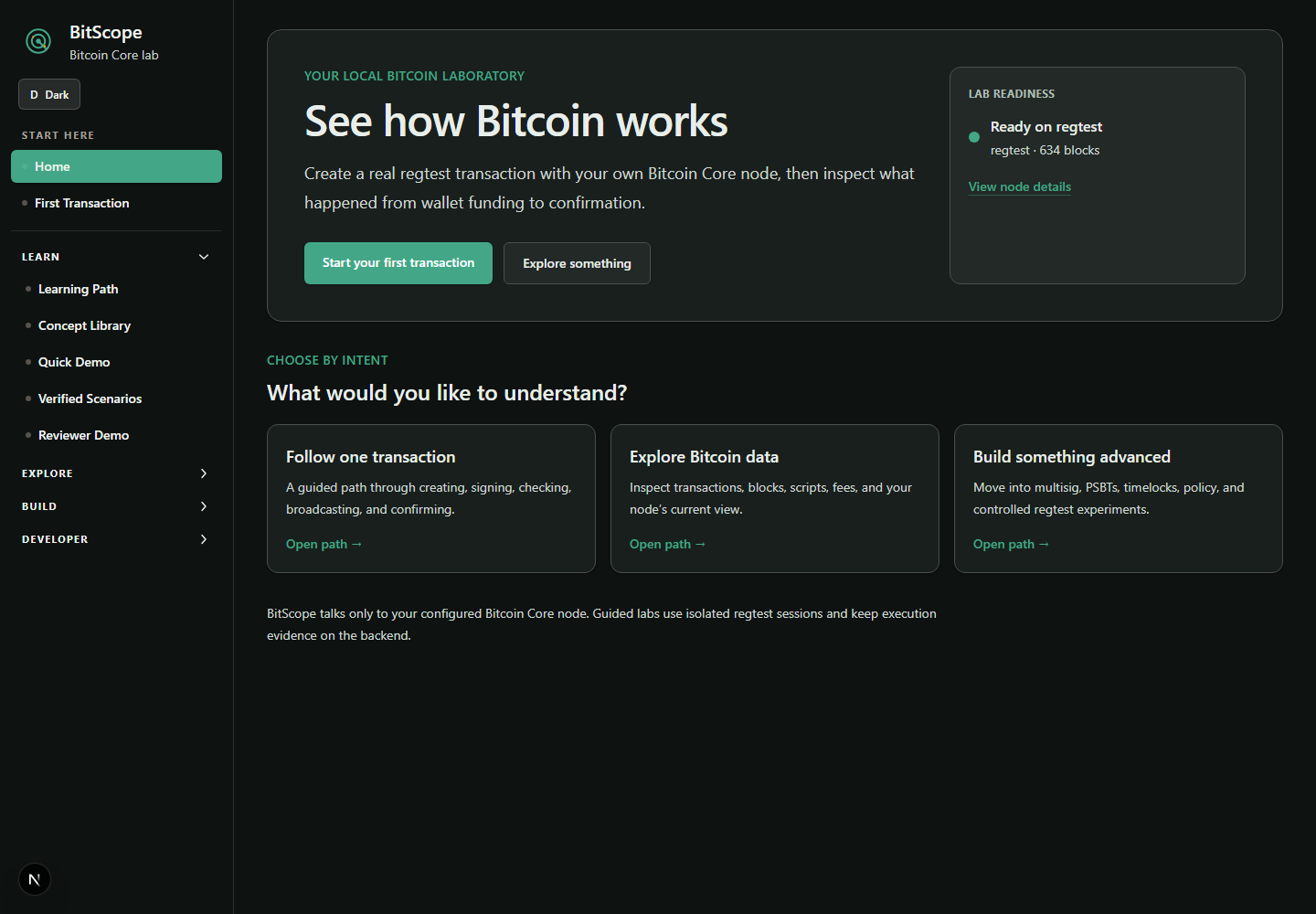Click the regtest 634 blocks text
Viewport: 1316px width, 914px height.
1045,150
